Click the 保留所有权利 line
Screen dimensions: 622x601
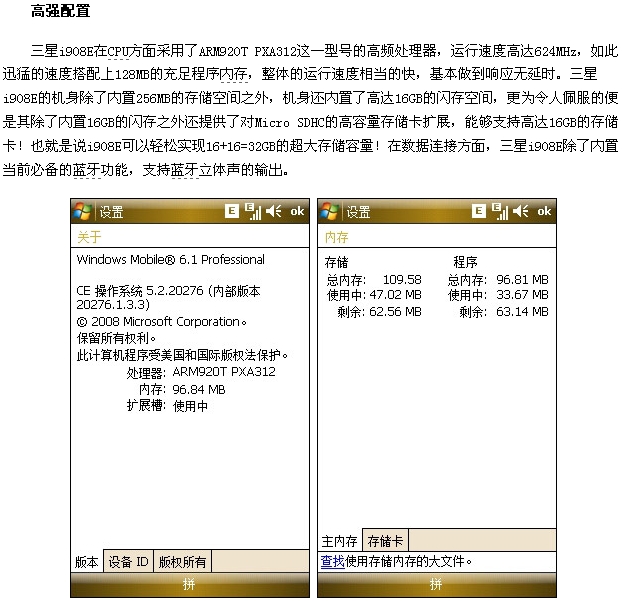(116, 338)
